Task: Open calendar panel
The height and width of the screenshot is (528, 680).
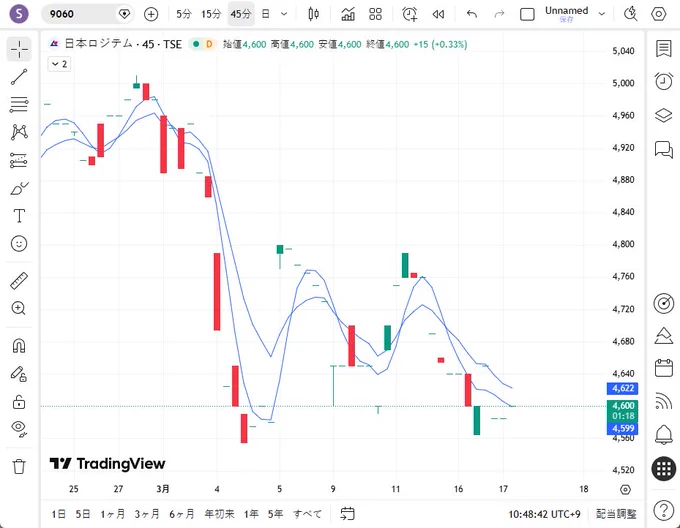Action: tap(664, 368)
